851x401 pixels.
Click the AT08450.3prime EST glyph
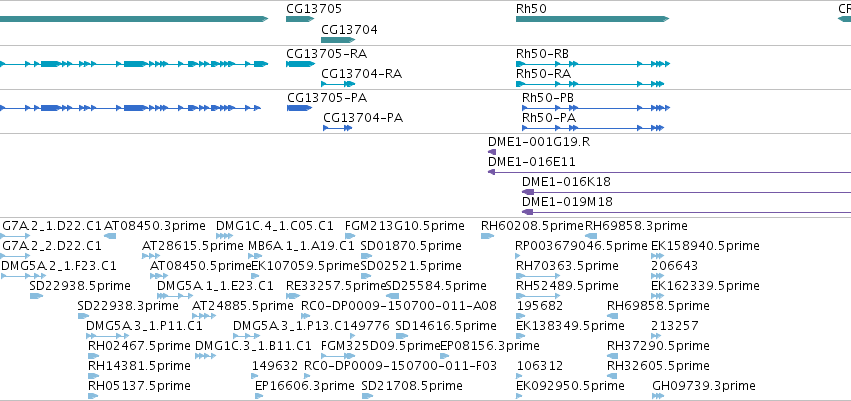[110, 236]
